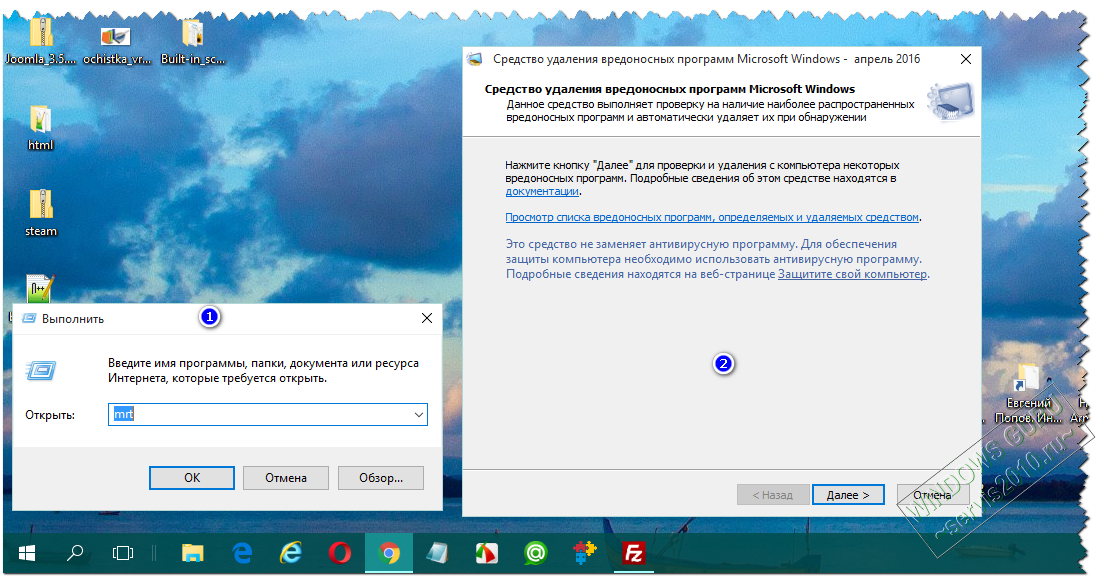Open the red-green pen app on the taskbar

486,554
